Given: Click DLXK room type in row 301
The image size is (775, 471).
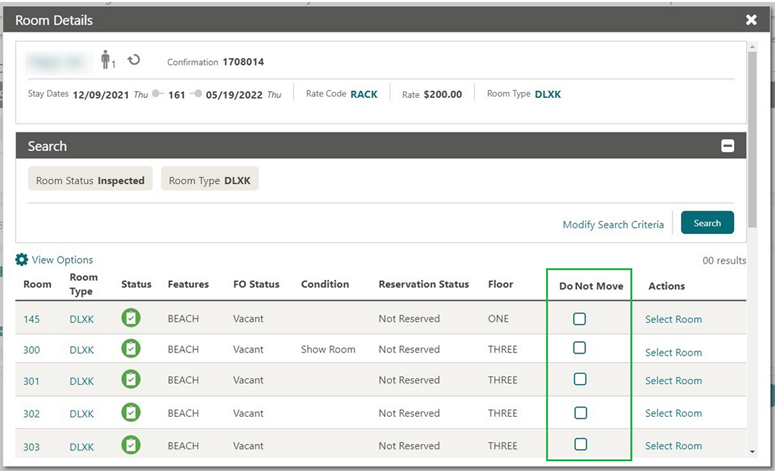Looking at the screenshot, I should (x=82, y=381).
